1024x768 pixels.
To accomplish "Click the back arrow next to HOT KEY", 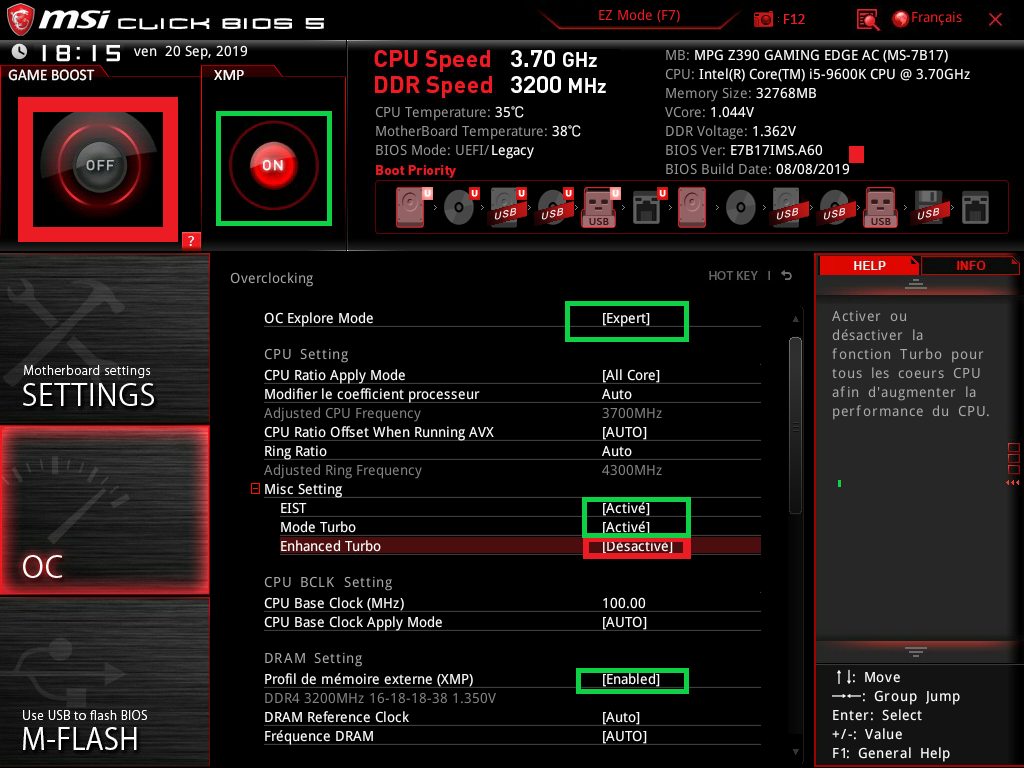I will [x=787, y=276].
